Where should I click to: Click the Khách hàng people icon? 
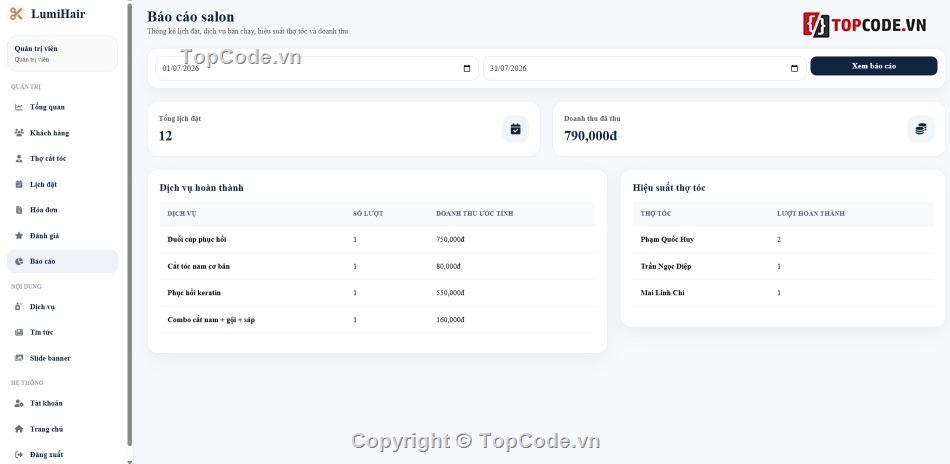(x=19, y=133)
